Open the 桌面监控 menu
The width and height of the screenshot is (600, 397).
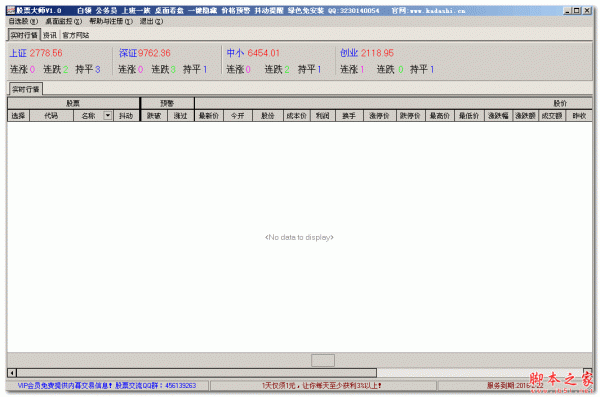point(64,21)
